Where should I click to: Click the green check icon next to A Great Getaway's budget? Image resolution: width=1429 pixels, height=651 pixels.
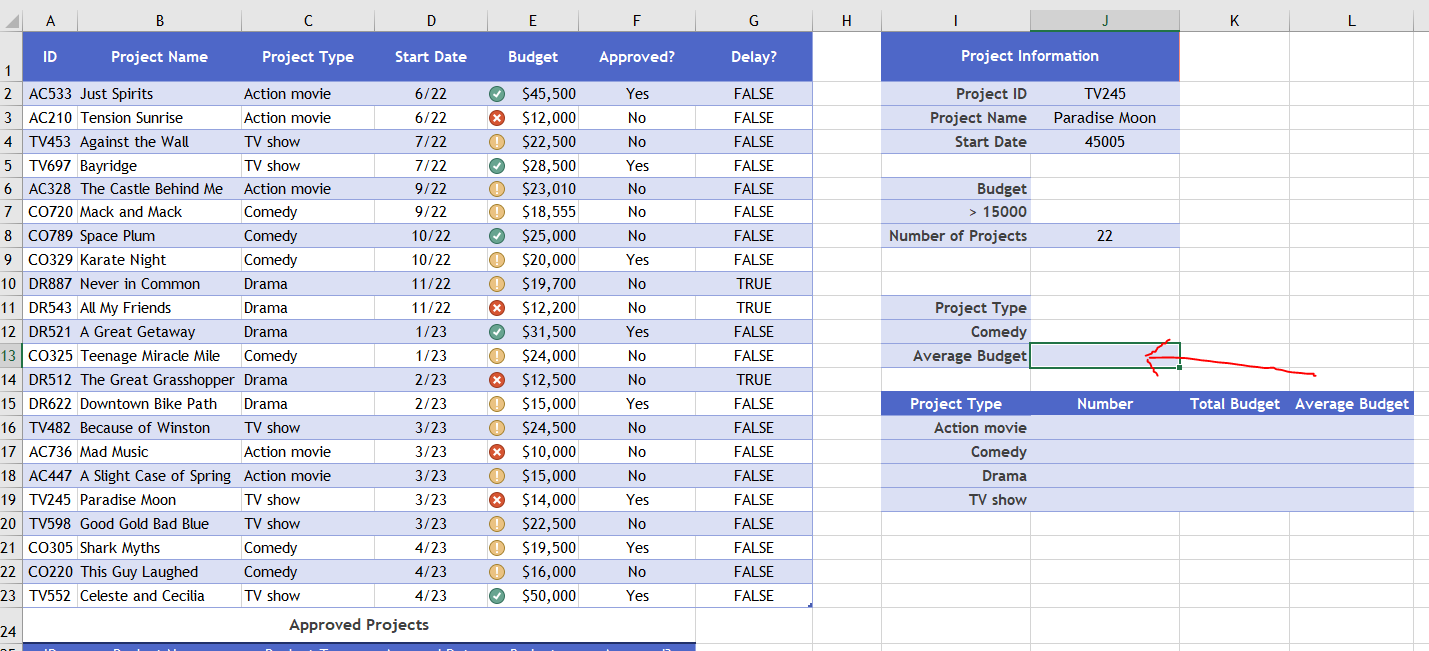click(497, 331)
